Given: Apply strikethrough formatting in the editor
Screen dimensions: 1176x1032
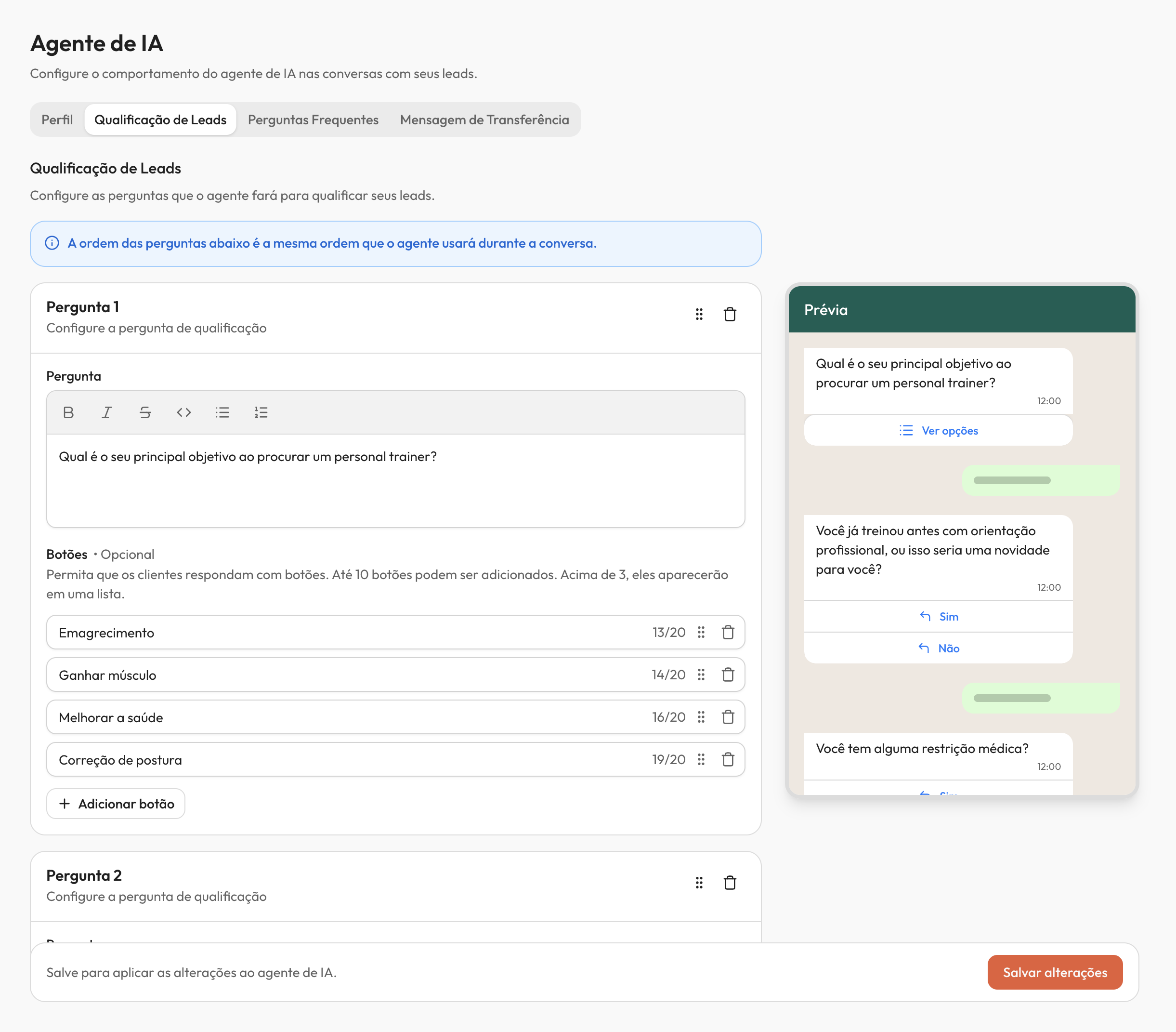Looking at the screenshot, I should click(x=145, y=412).
